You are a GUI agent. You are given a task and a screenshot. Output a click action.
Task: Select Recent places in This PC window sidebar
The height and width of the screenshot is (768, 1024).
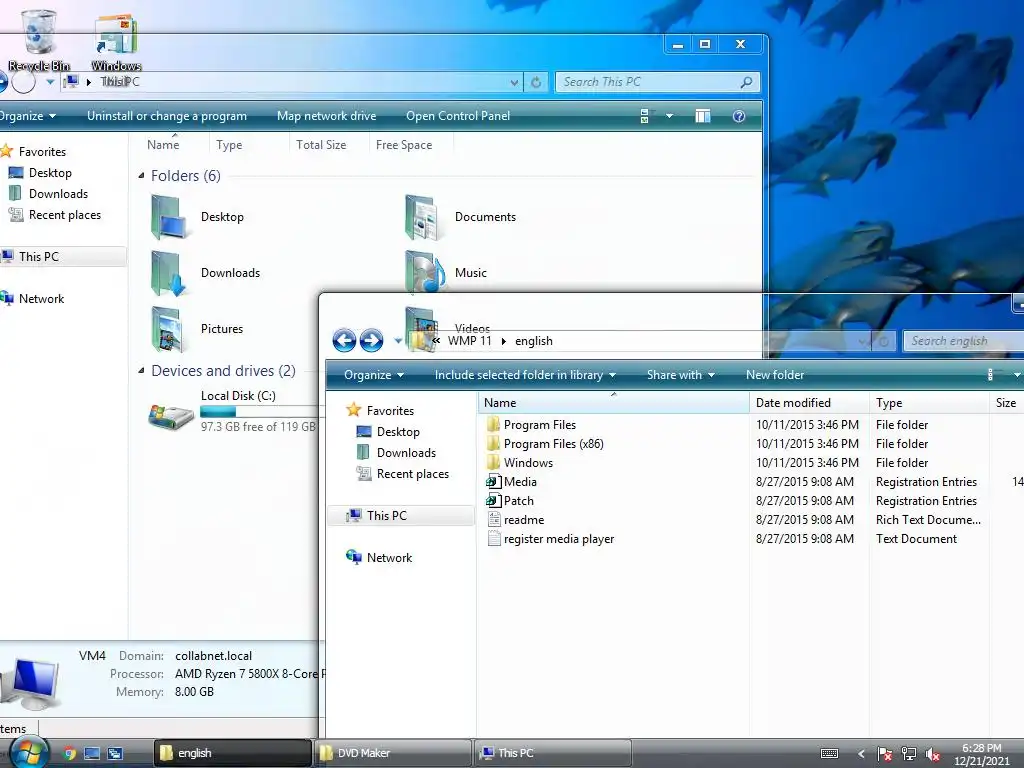click(55, 215)
